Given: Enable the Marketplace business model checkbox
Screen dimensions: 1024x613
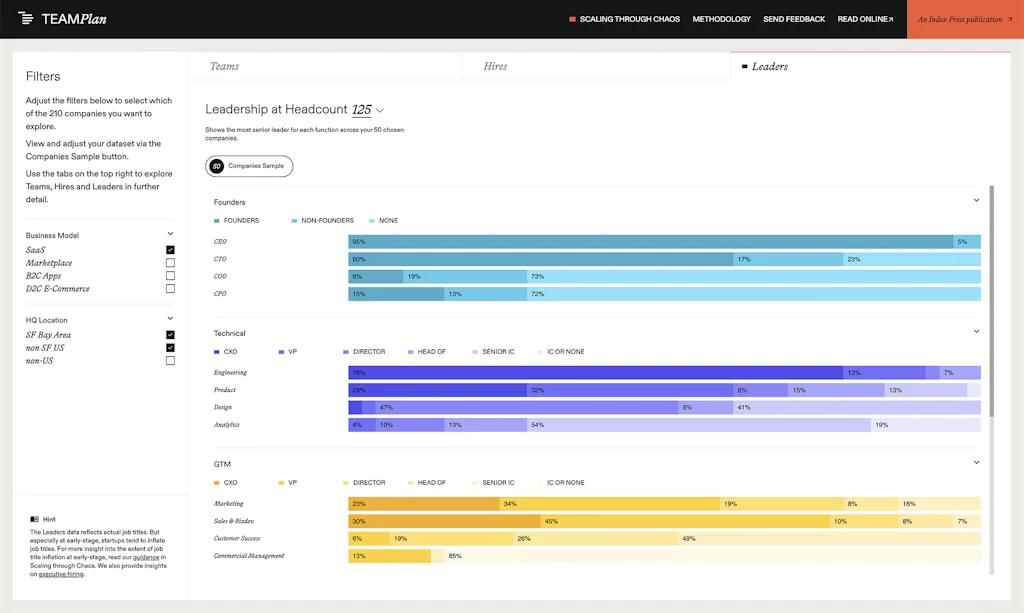Looking at the screenshot, I should click(x=171, y=262).
